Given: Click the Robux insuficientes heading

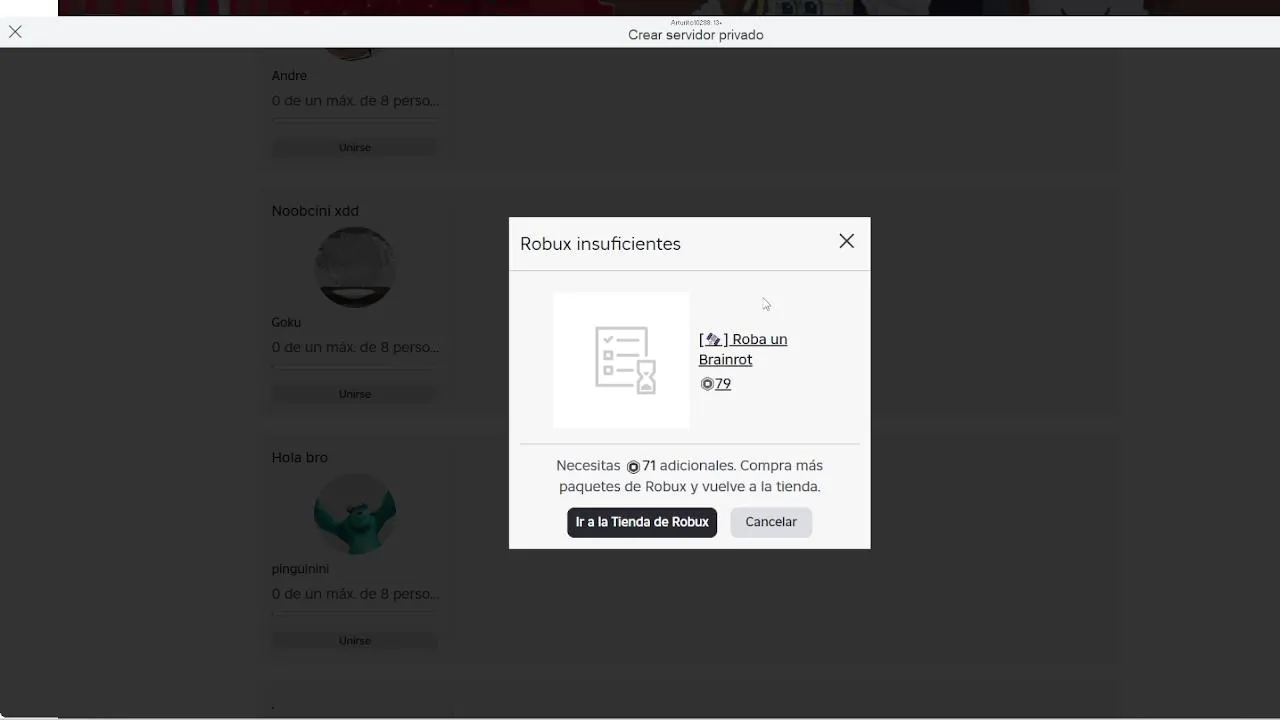Looking at the screenshot, I should pyautogui.click(x=600, y=244).
